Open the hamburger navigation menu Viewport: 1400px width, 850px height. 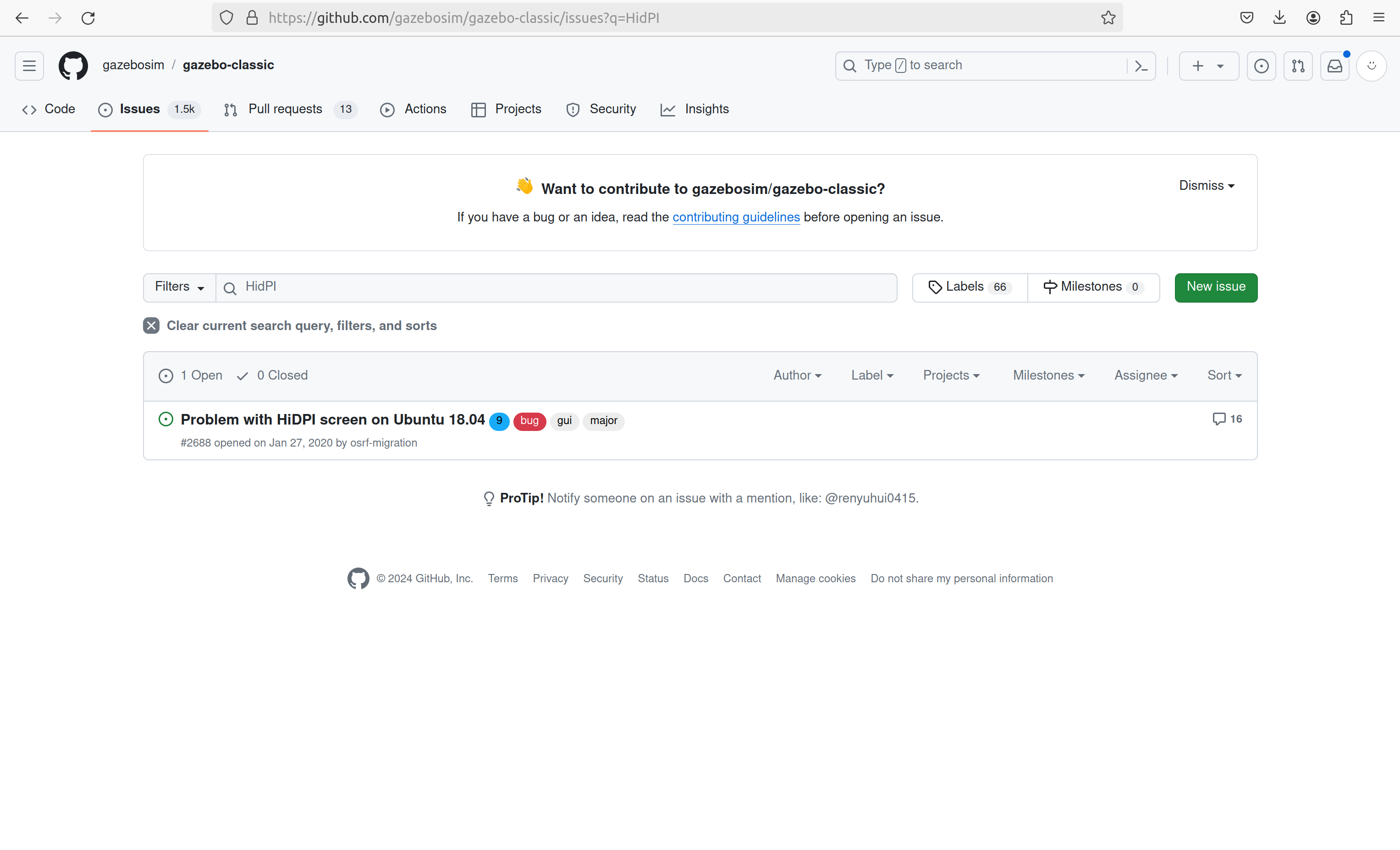click(x=29, y=66)
